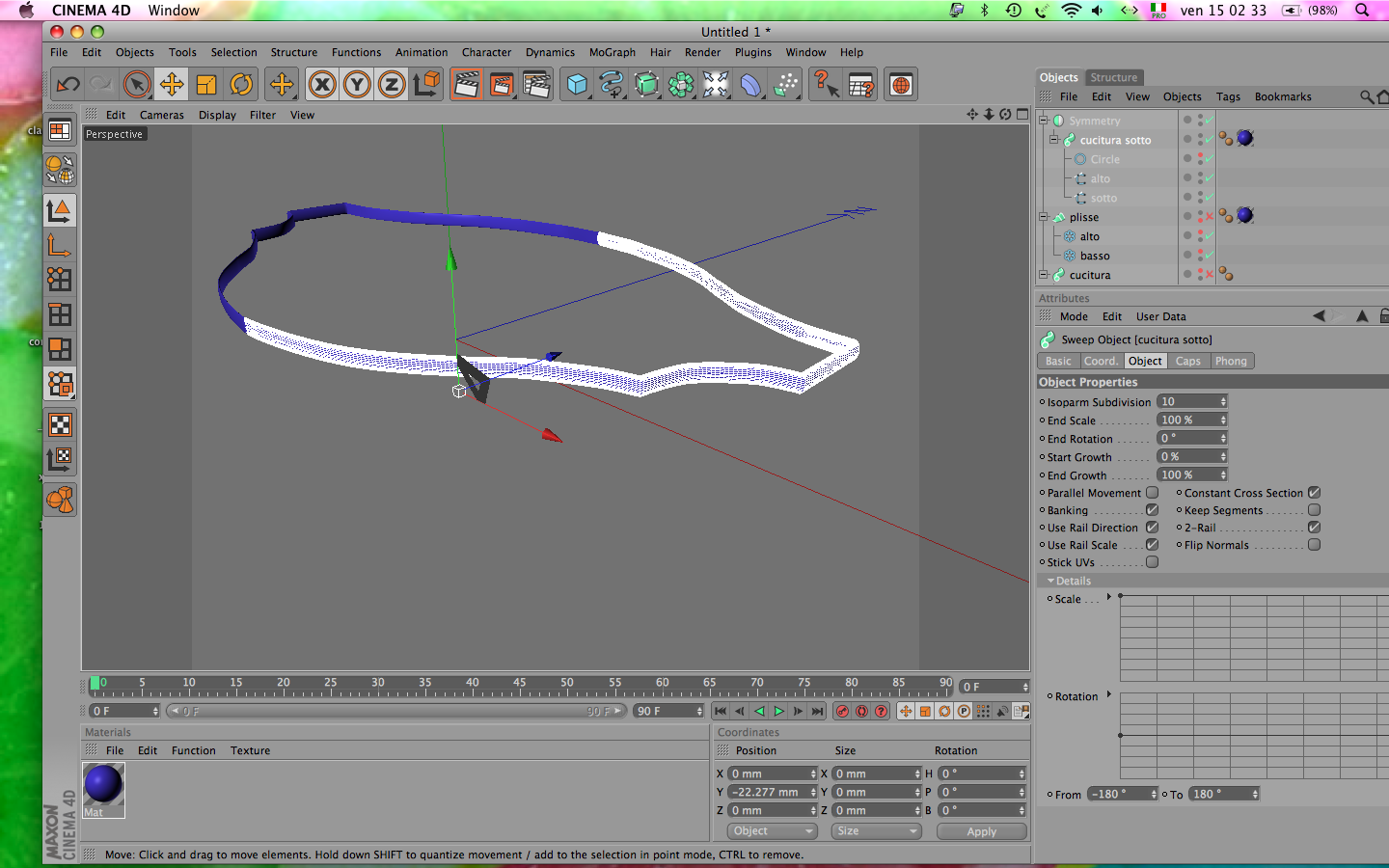Switch to the Caps tab
Image resolution: width=1389 pixels, height=868 pixels.
coord(1187,361)
